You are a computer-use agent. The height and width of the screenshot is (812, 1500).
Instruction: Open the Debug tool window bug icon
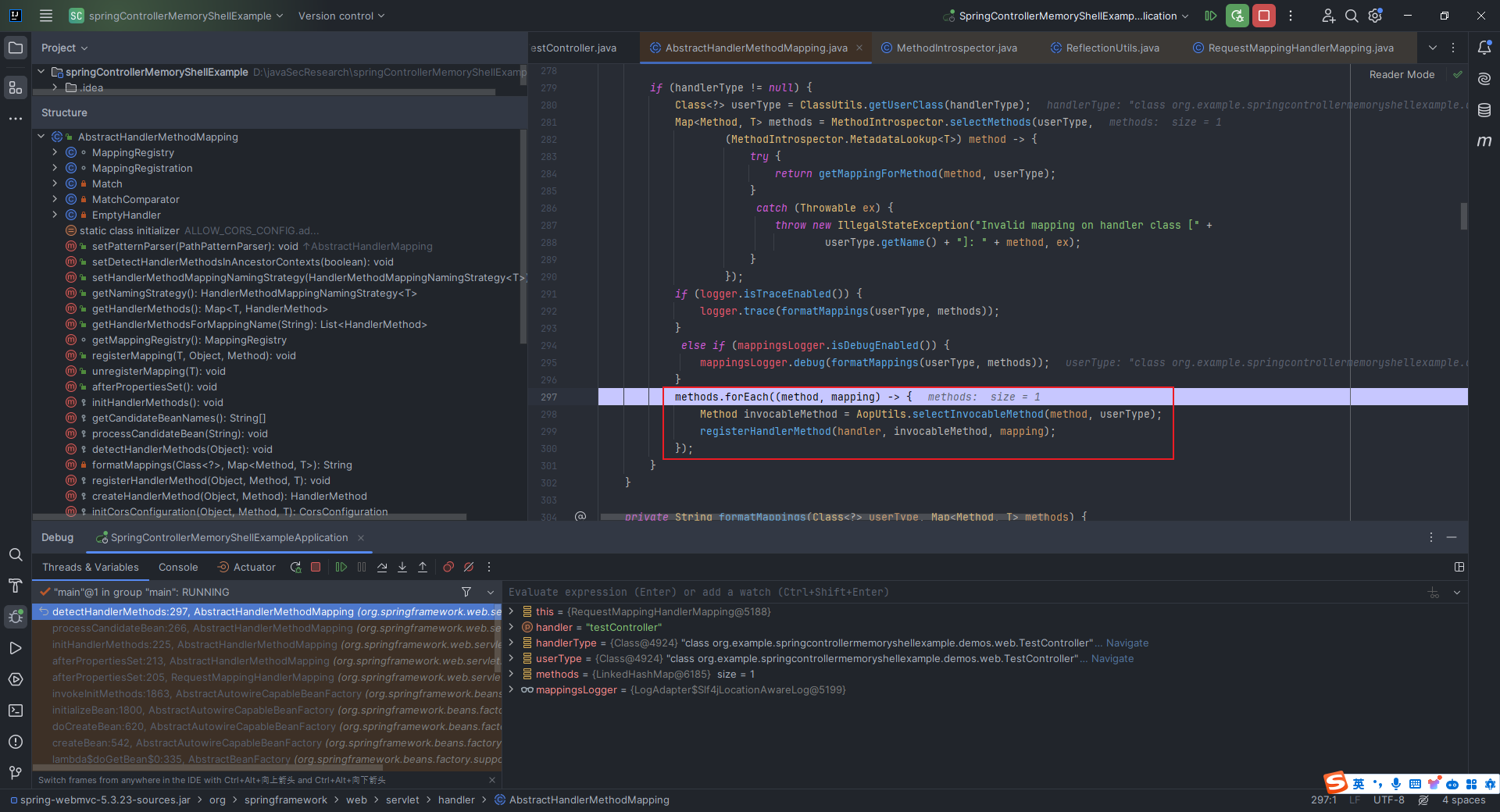[16, 617]
